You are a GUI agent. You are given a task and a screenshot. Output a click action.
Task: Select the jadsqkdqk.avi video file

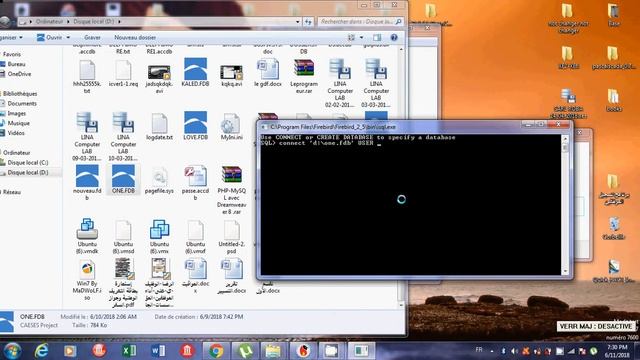coord(159,79)
